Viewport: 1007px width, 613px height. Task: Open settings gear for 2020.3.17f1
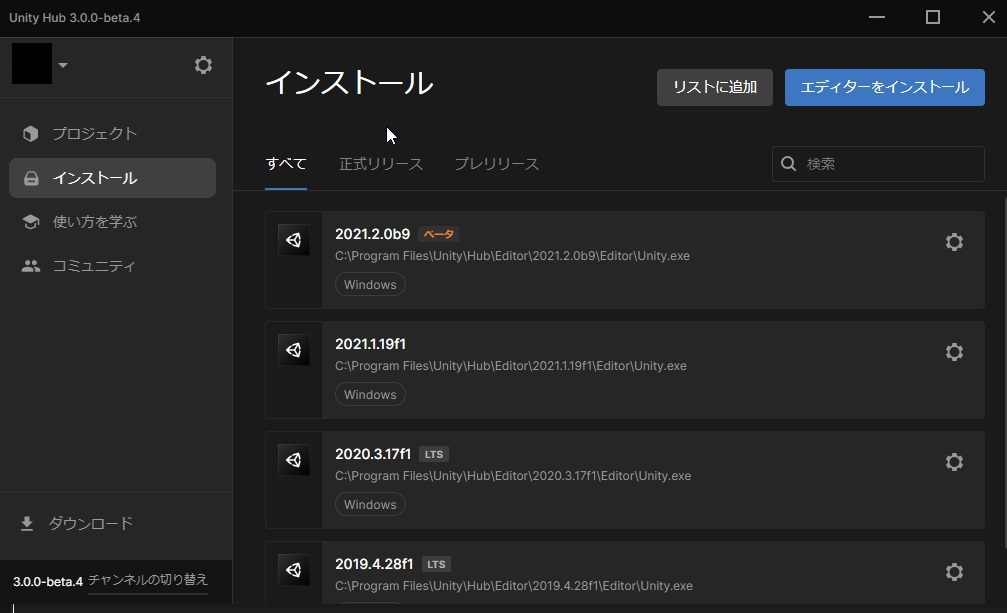click(954, 462)
